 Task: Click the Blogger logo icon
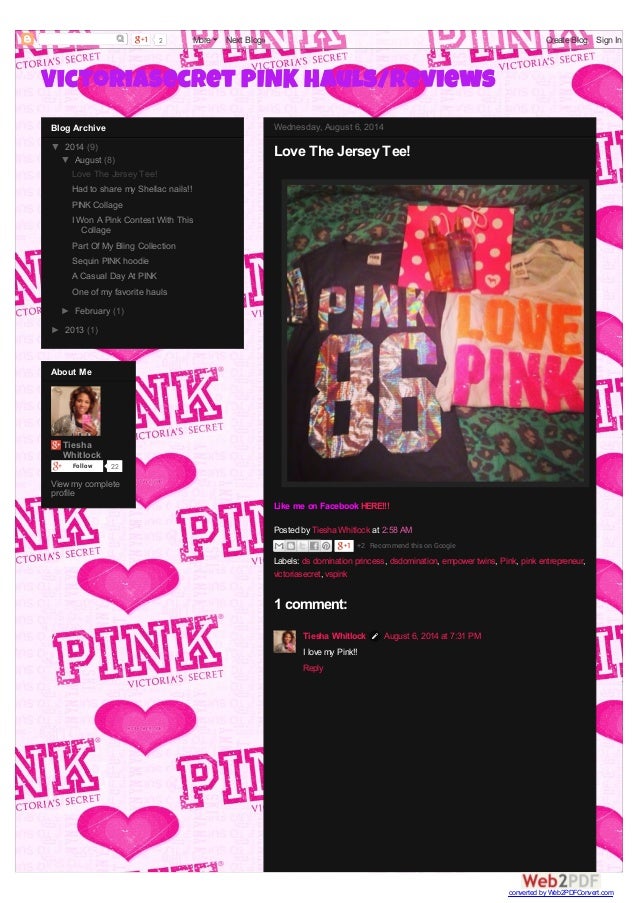coord(26,39)
